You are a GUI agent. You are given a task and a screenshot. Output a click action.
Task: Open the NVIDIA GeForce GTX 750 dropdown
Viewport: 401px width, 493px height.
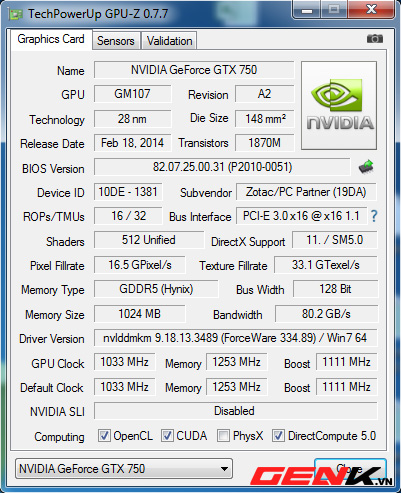coord(124,469)
